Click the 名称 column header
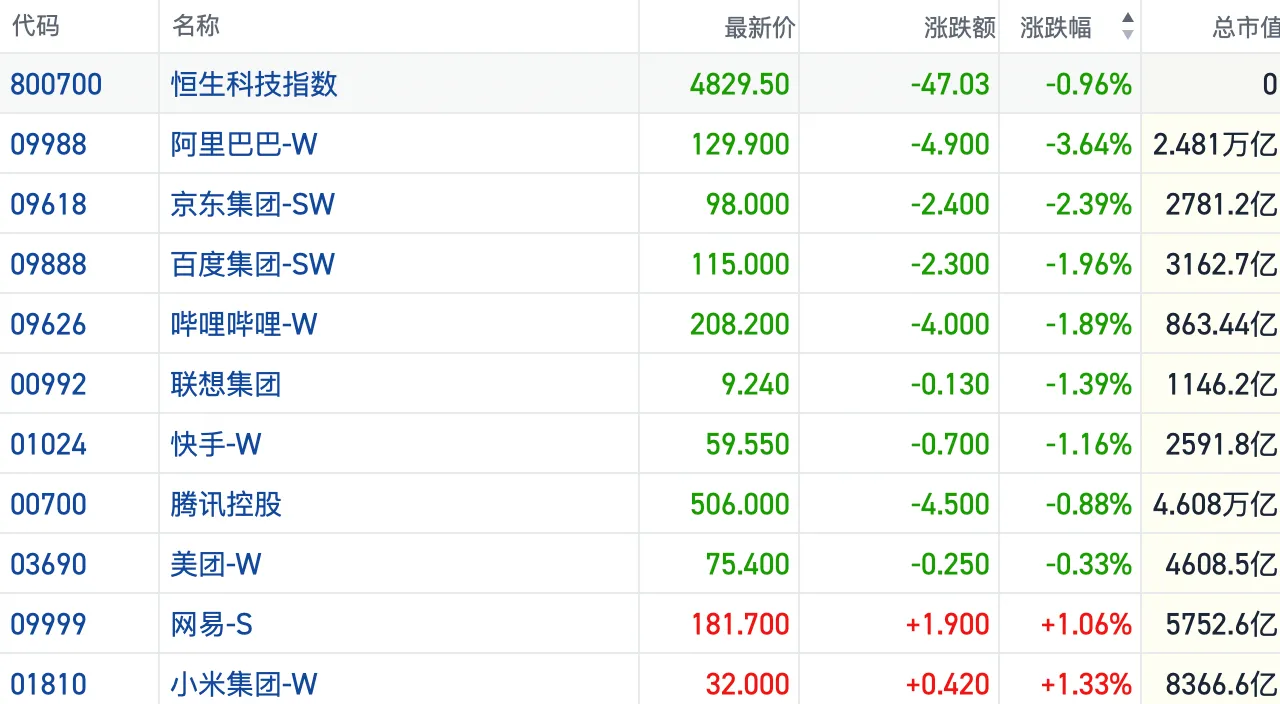The image size is (1280, 704). tap(196, 26)
